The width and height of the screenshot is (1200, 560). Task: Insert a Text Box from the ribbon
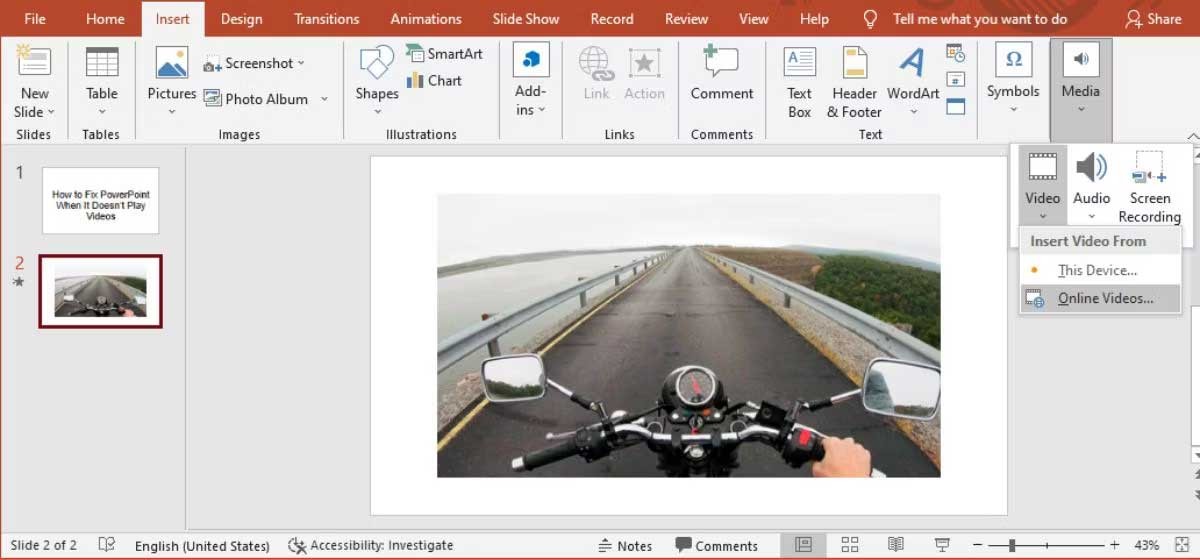[x=799, y=82]
